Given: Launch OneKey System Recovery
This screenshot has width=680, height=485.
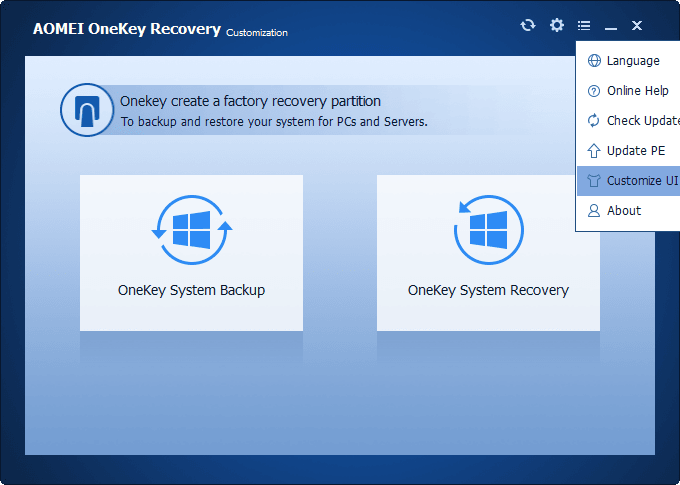Looking at the screenshot, I should click(x=488, y=291).
